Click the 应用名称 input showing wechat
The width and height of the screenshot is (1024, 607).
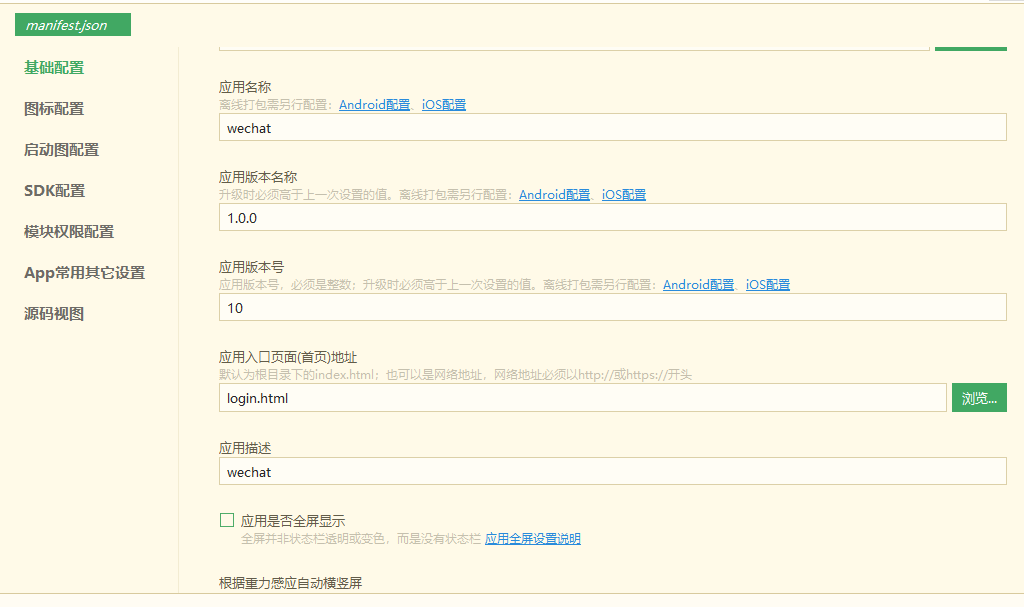(x=612, y=127)
